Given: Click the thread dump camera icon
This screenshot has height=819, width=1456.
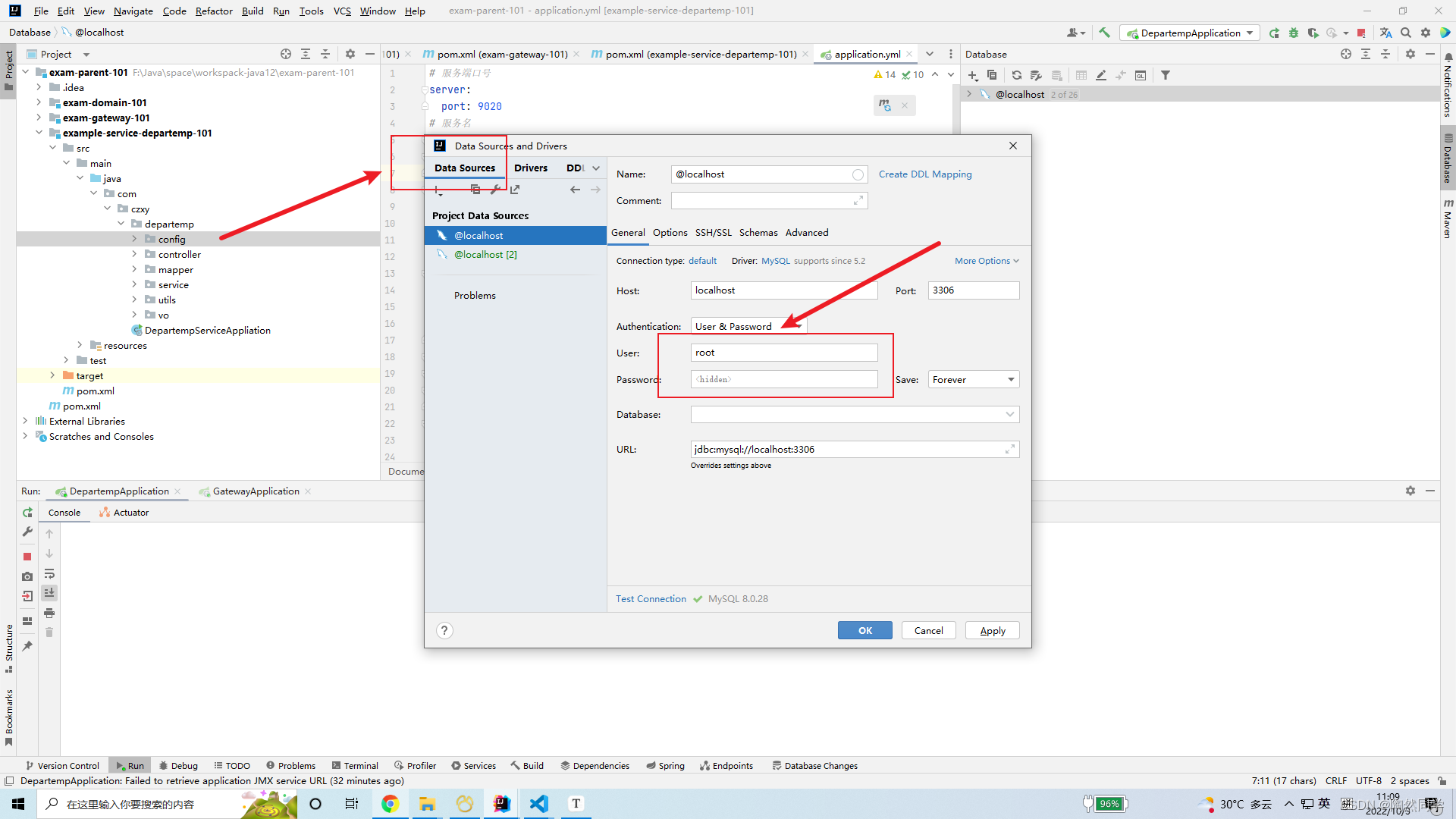Looking at the screenshot, I should [27, 576].
